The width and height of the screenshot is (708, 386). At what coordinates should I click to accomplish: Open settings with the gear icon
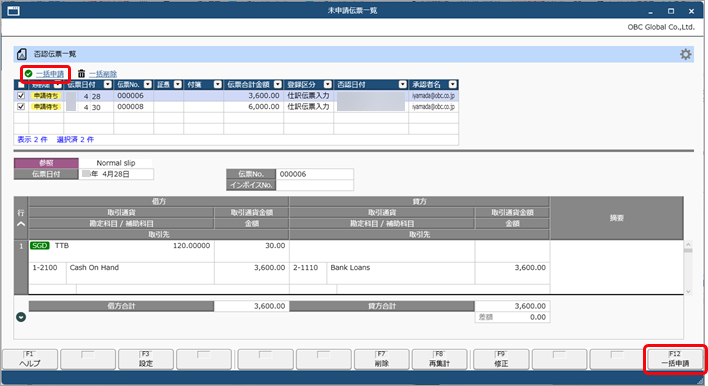tap(685, 54)
